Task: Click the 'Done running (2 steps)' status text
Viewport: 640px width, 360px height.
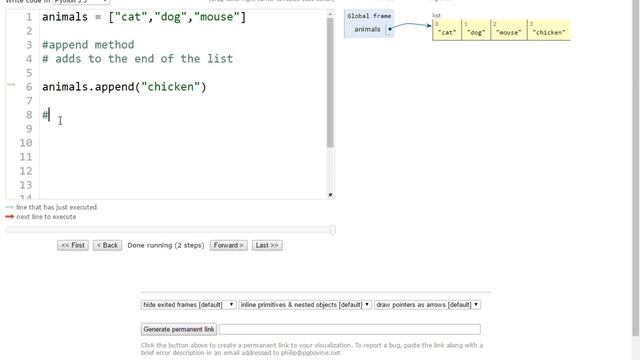Action: coord(166,245)
